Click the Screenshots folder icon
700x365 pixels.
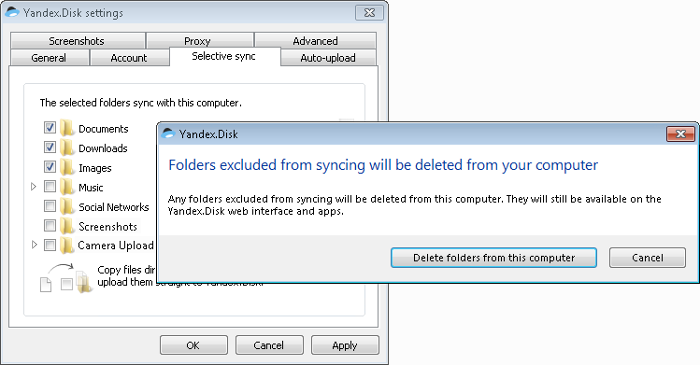click(67, 226)
